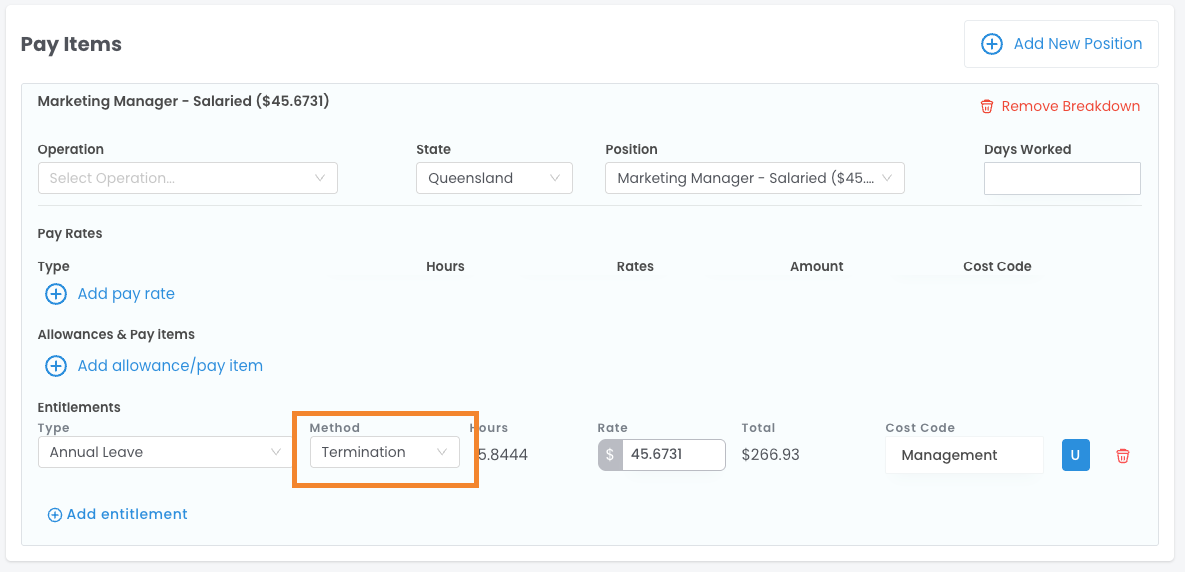1185x572 pixels.
Task: Click the Rate field containing 45.6731
Action: tap(673, 455)
